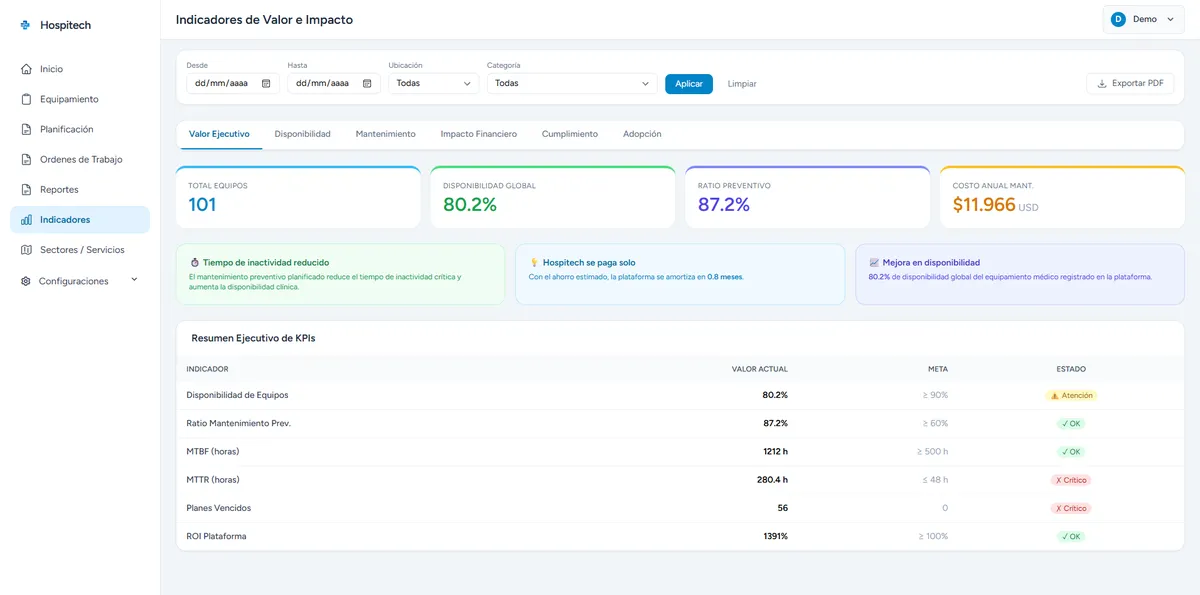
Task: Click the lightbulb icon on Hospitech se paga solo
Action: tap(534, 262)
